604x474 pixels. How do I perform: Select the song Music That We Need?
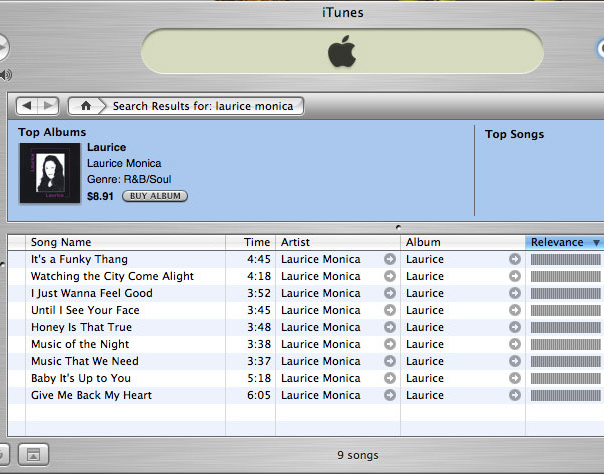coord(85,361)
